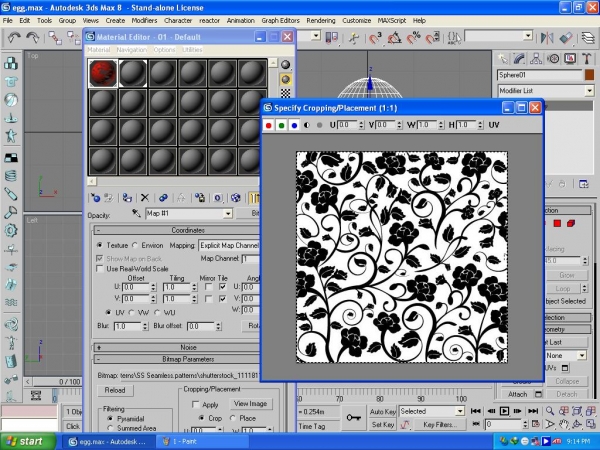600x450 pixels.
Task: Toggle blue channel in Cropping window
Action: [294, 125]
